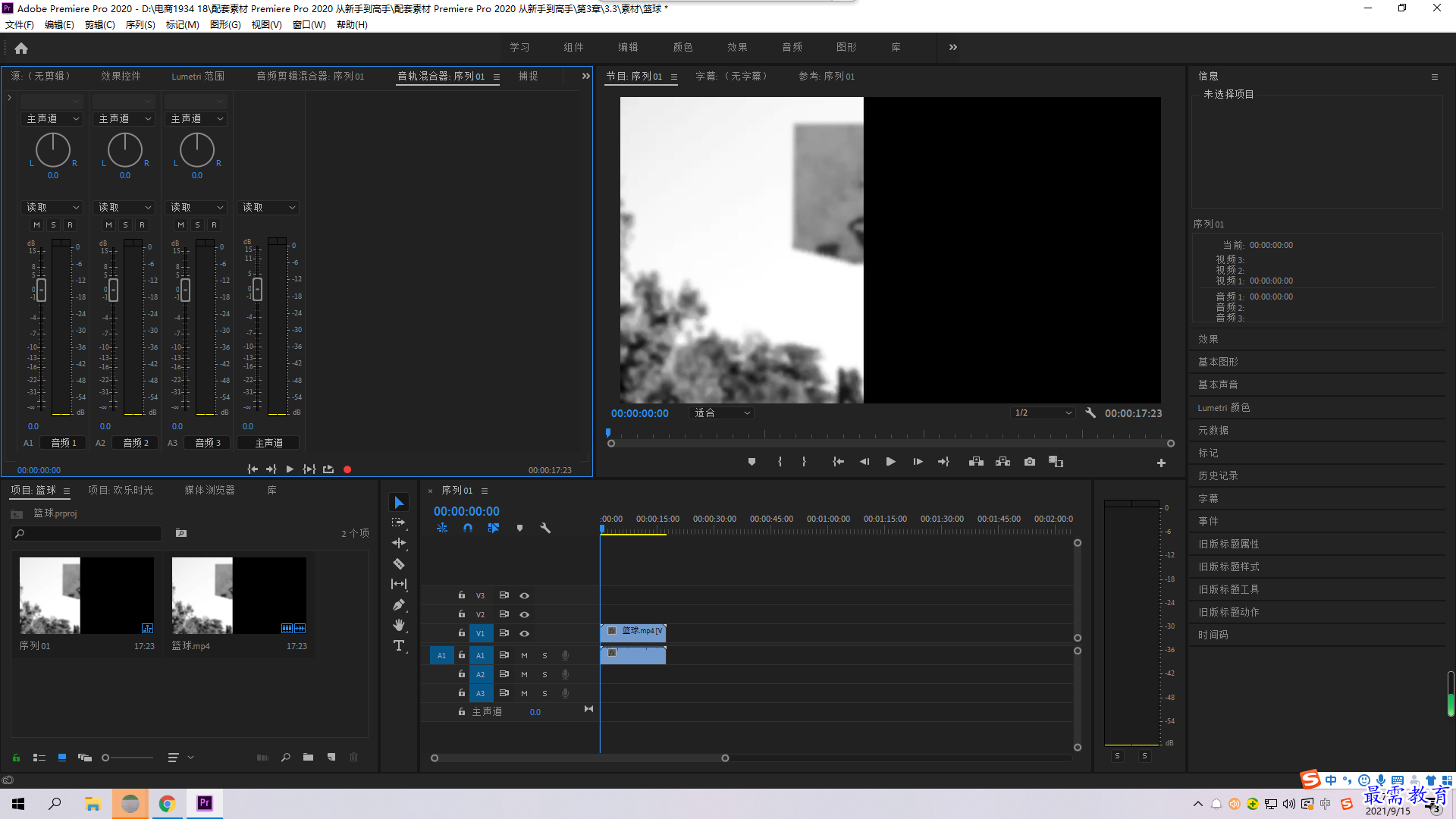This screenshot has height=819, width=1456.
Task: Click 音频 1 pan knob
Action: coord(53,149)
